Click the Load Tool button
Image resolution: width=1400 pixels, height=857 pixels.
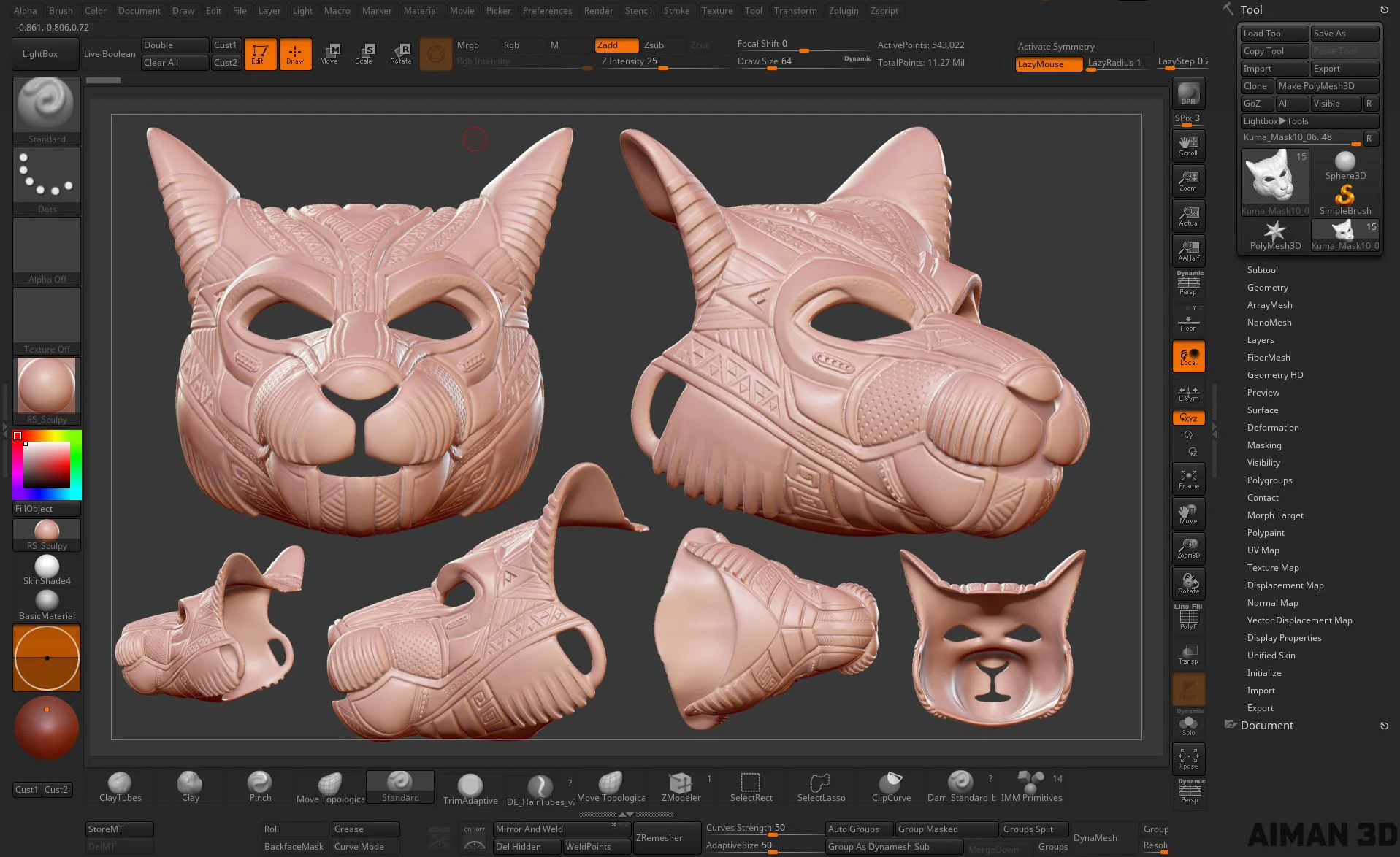1274,34
